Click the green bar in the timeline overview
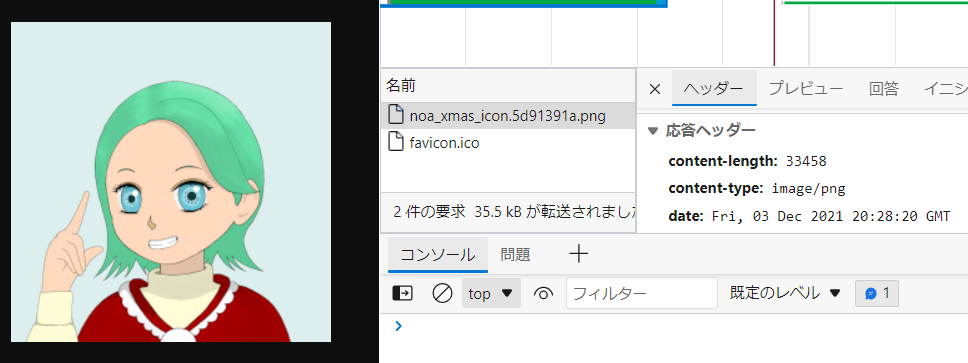Screen dimensions: 968x363 point(523,2)
